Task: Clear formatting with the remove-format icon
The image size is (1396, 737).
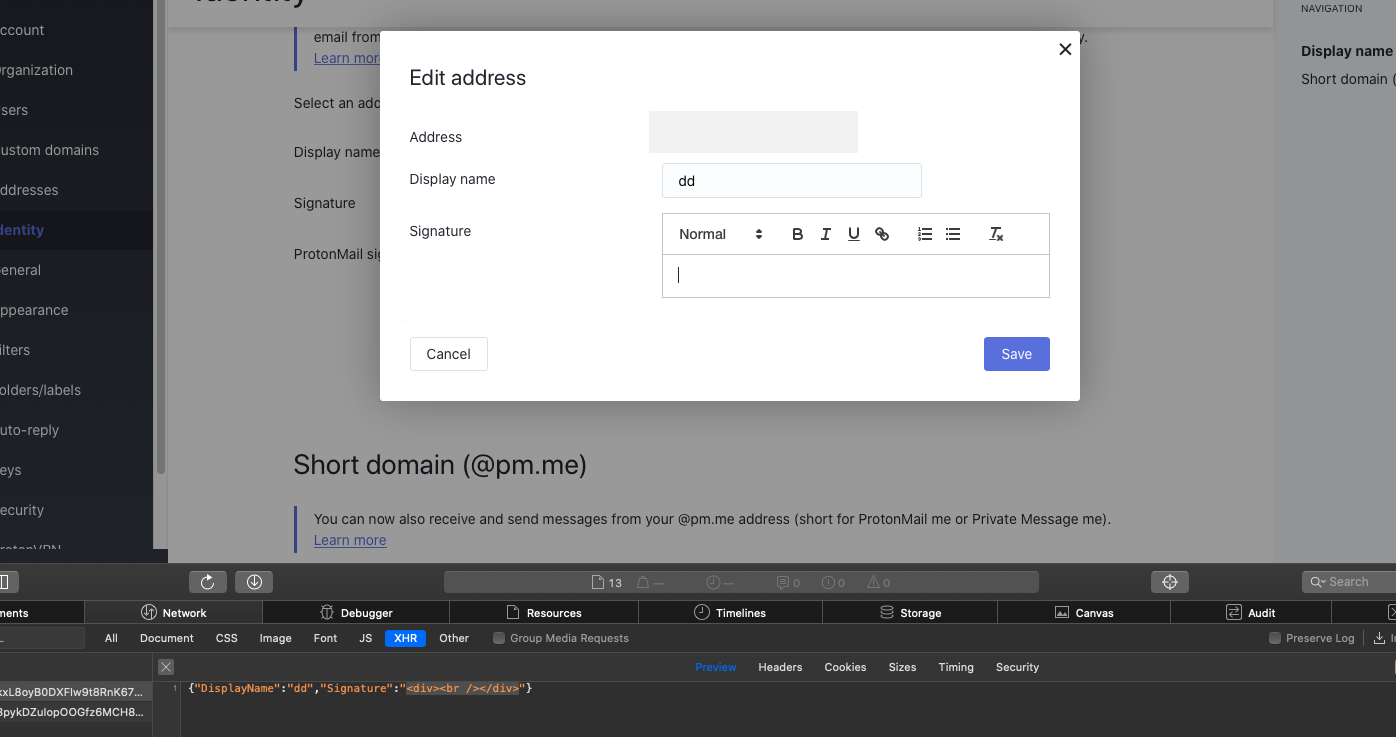Action: [x=995, y=233]
